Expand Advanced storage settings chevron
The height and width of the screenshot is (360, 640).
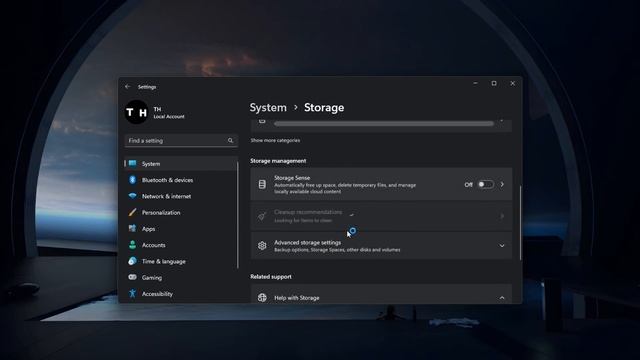[x=502, y=246]
